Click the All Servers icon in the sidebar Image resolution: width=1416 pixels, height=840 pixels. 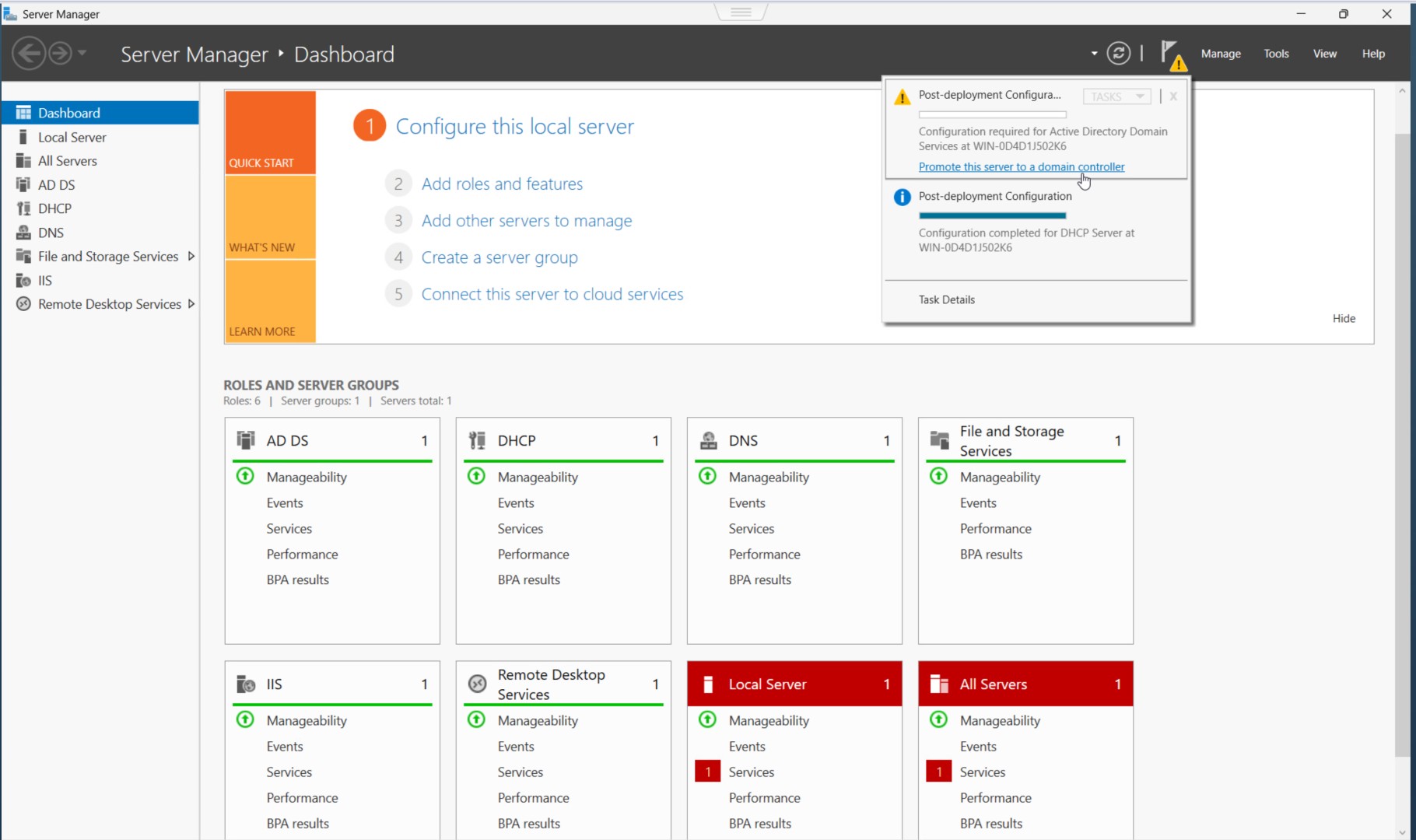23,161
